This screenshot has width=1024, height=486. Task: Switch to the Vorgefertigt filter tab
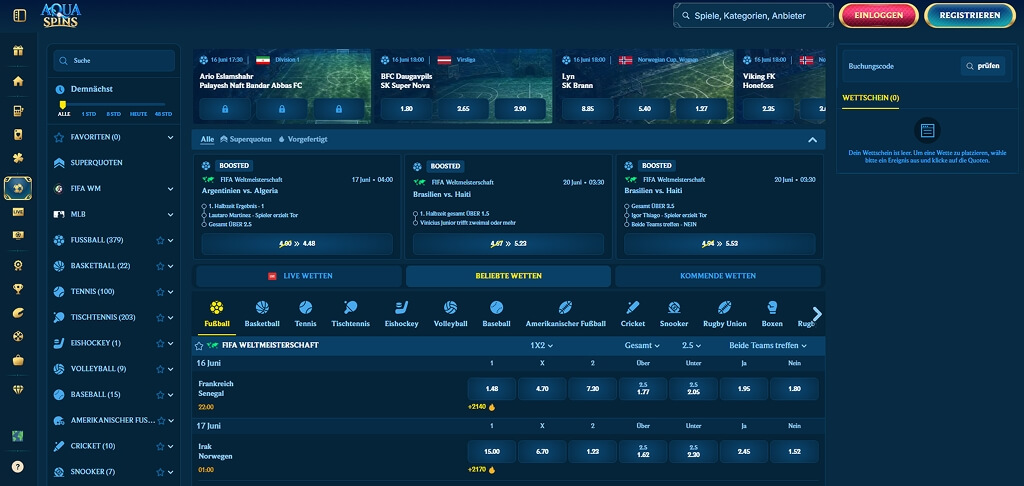tap(303, 139)
